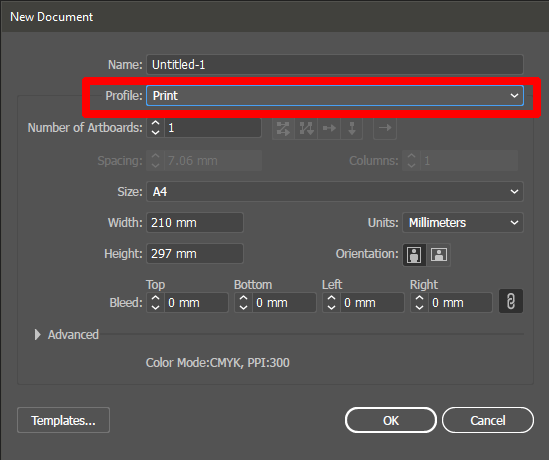Click the Name field containing Untitled-1
Screen dimensions: 549x460
(335, 64)
